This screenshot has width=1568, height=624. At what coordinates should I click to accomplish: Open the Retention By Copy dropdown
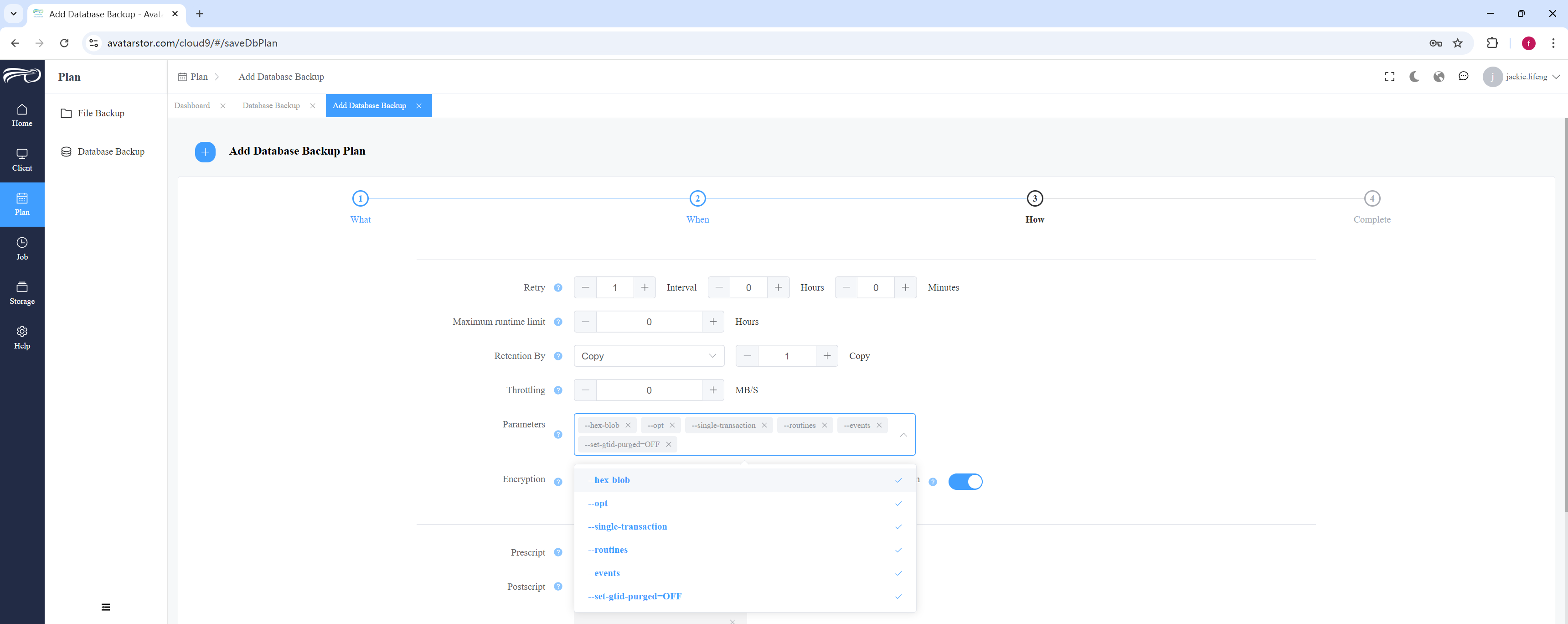point(649,356)
